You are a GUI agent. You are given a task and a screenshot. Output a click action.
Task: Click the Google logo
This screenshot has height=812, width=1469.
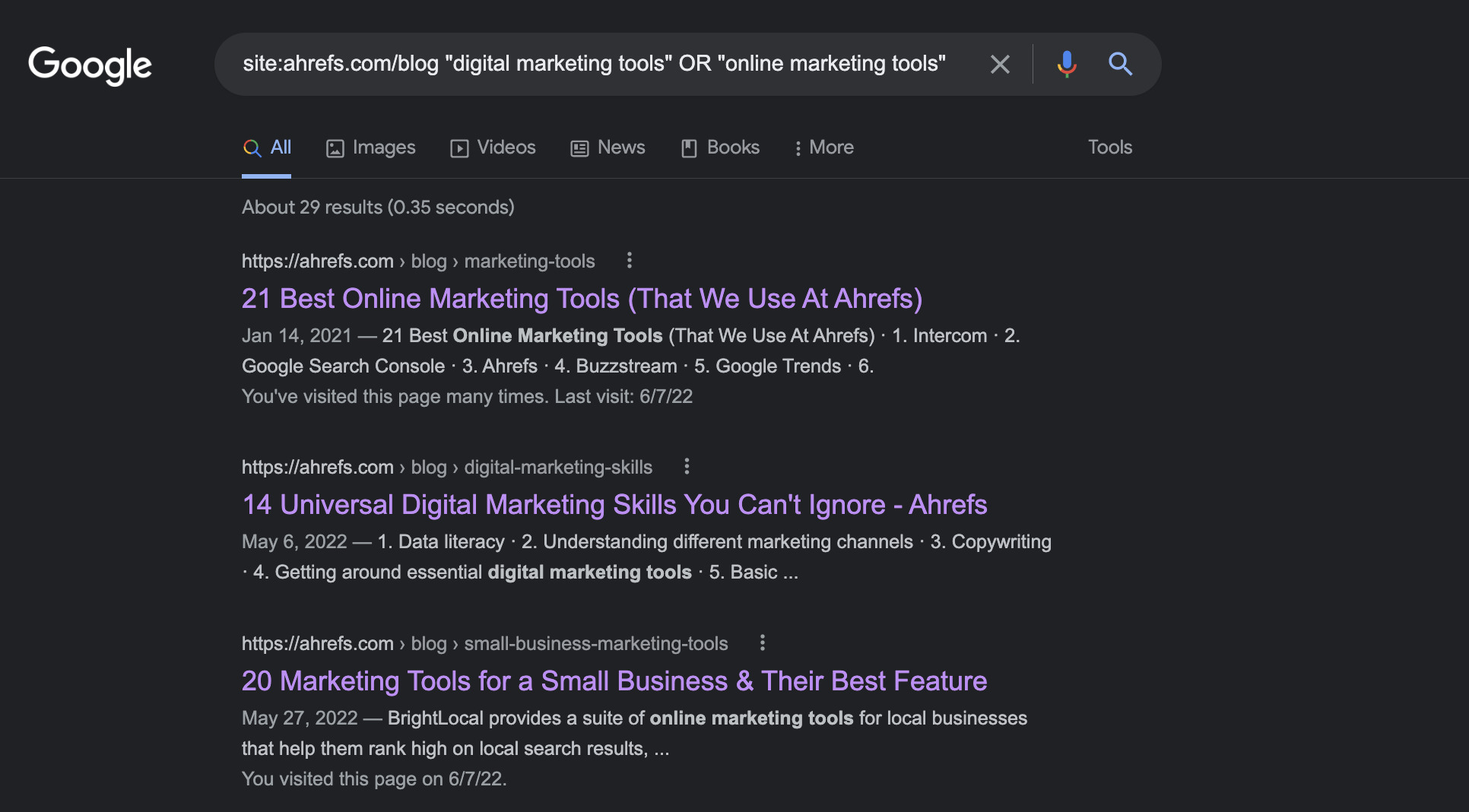[90, 65]
